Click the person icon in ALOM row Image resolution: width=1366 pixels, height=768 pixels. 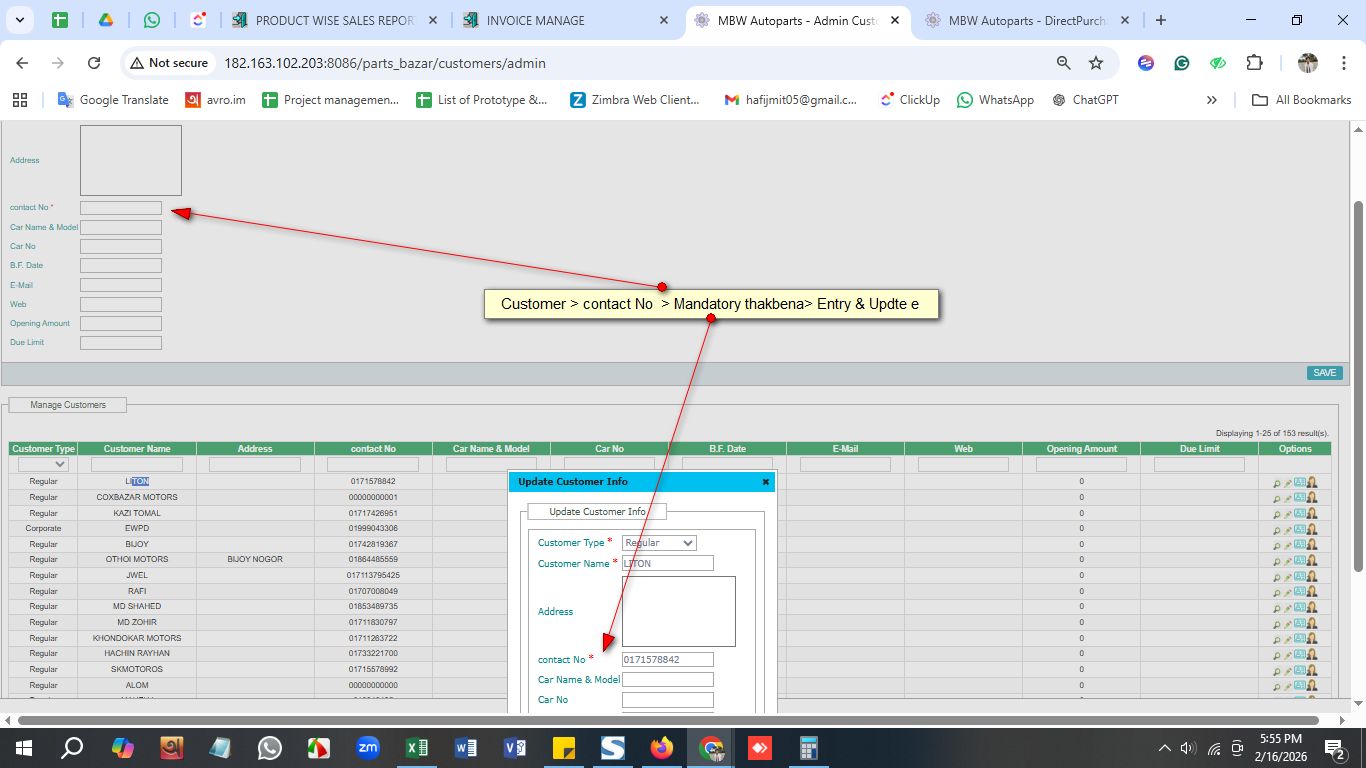1311,686
